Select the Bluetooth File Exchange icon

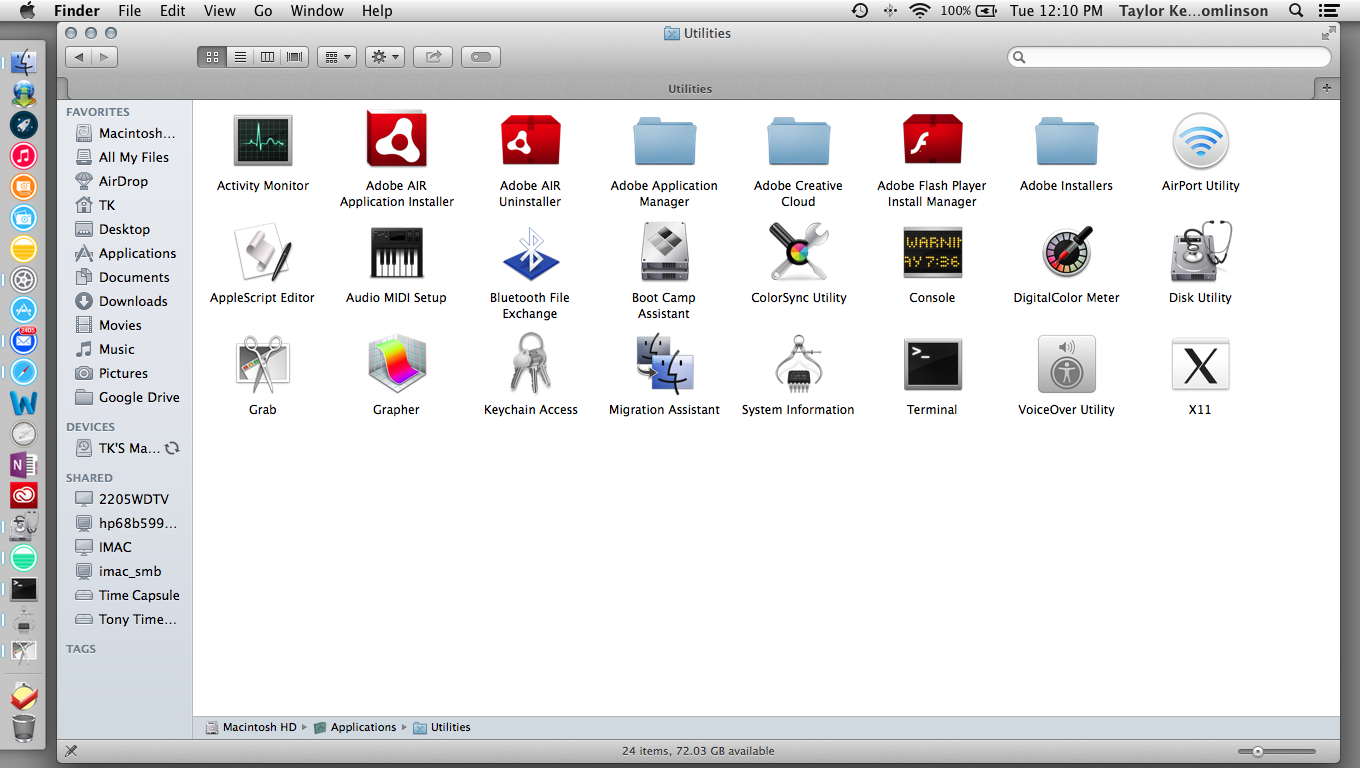tap(530, 253)
